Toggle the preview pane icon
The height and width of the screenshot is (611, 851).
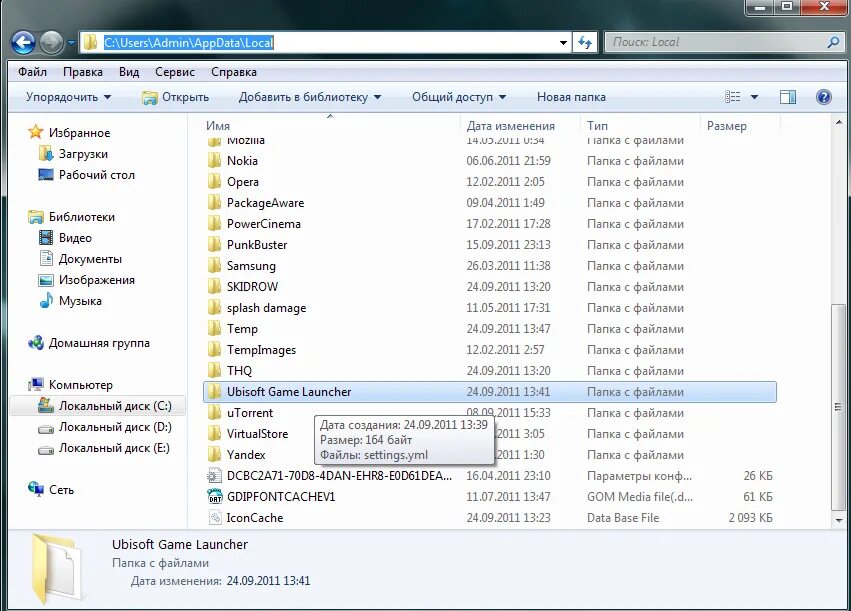[x=788, y=97]
